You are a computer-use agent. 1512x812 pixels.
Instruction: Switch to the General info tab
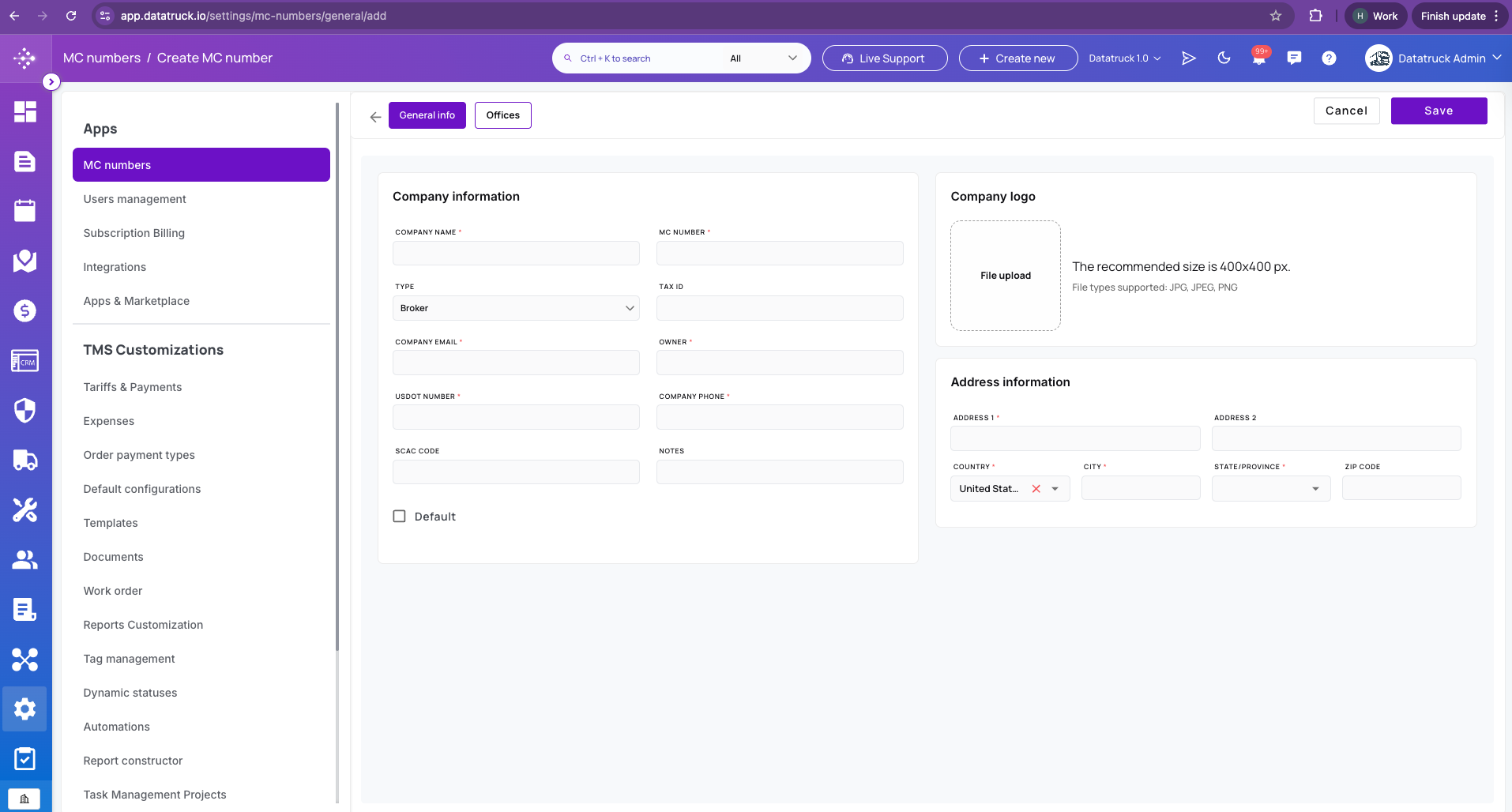(x=427, y=115)
